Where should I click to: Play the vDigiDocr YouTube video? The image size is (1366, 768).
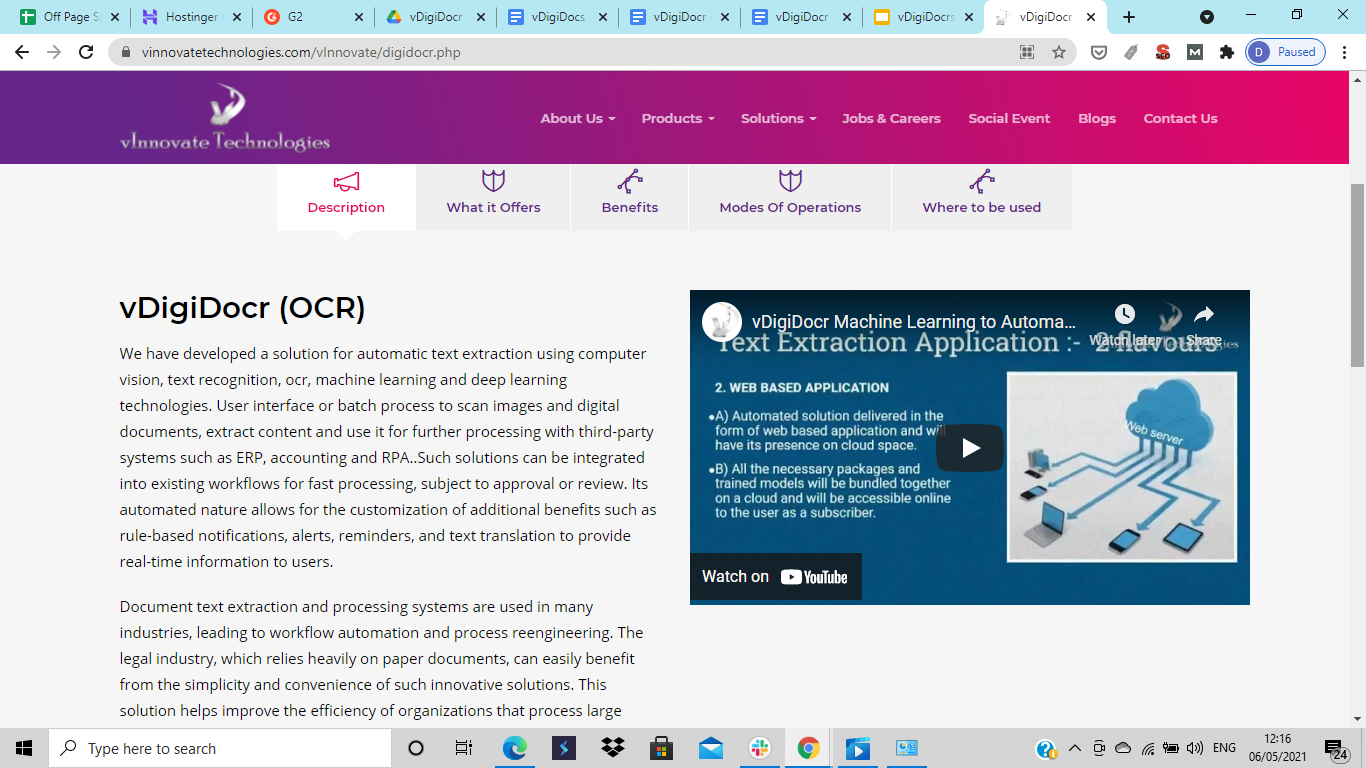970,448
